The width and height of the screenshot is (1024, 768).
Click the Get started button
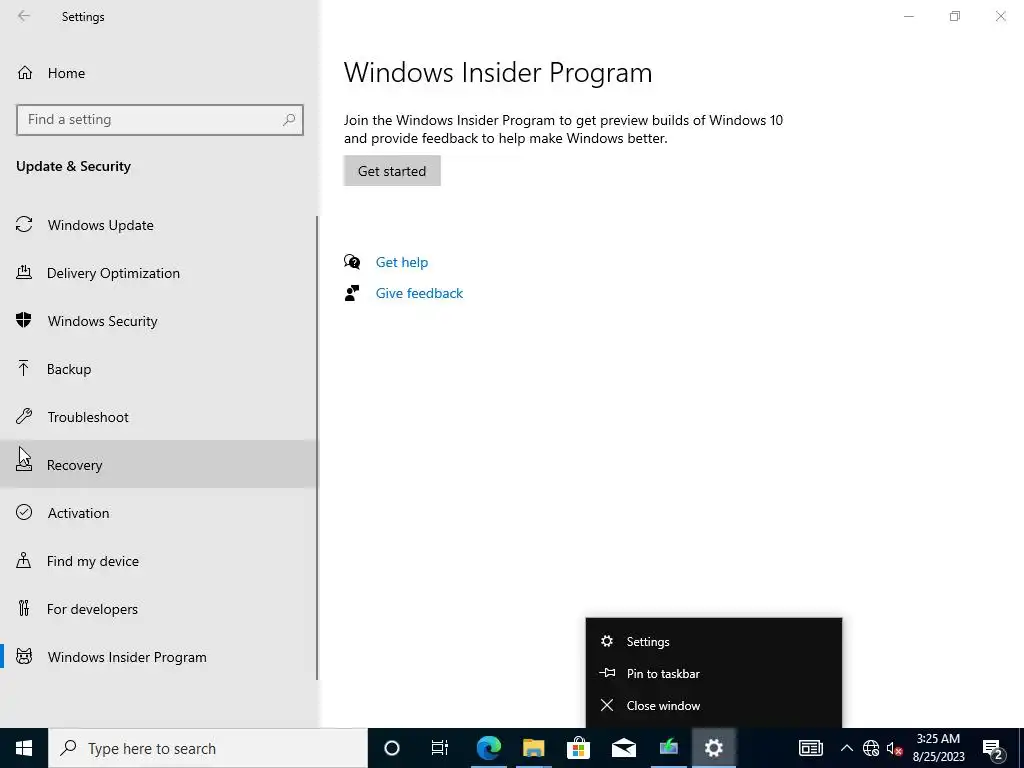(x=392, y=170)
